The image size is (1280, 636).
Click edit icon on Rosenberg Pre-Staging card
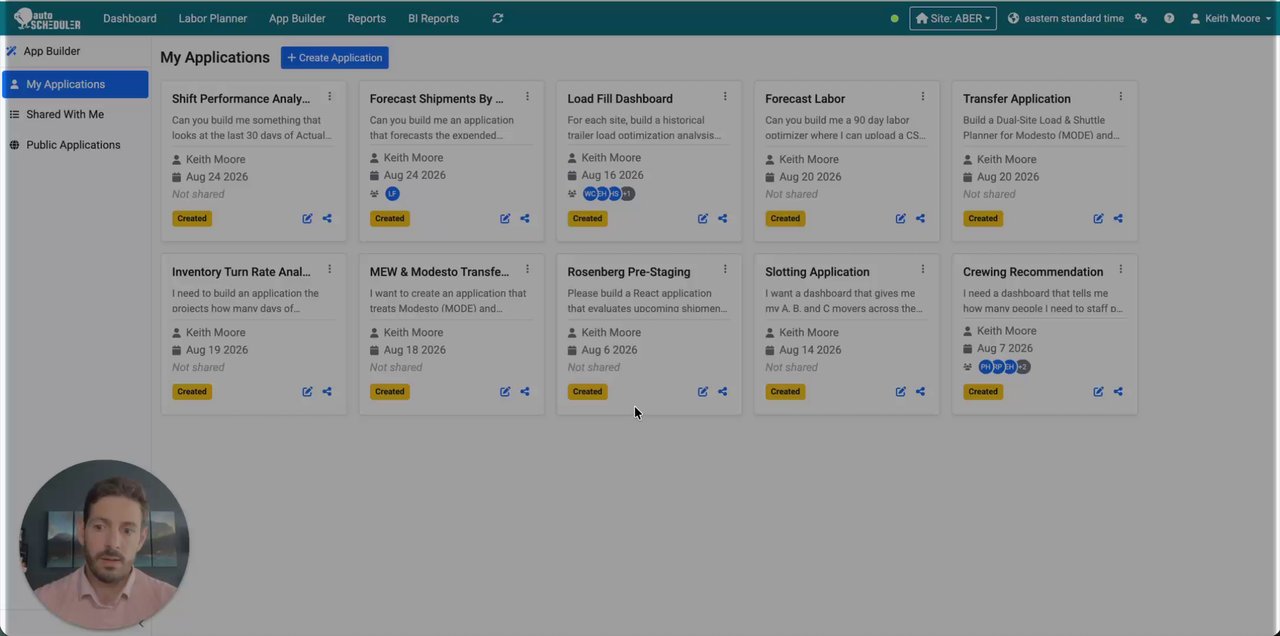703,391
